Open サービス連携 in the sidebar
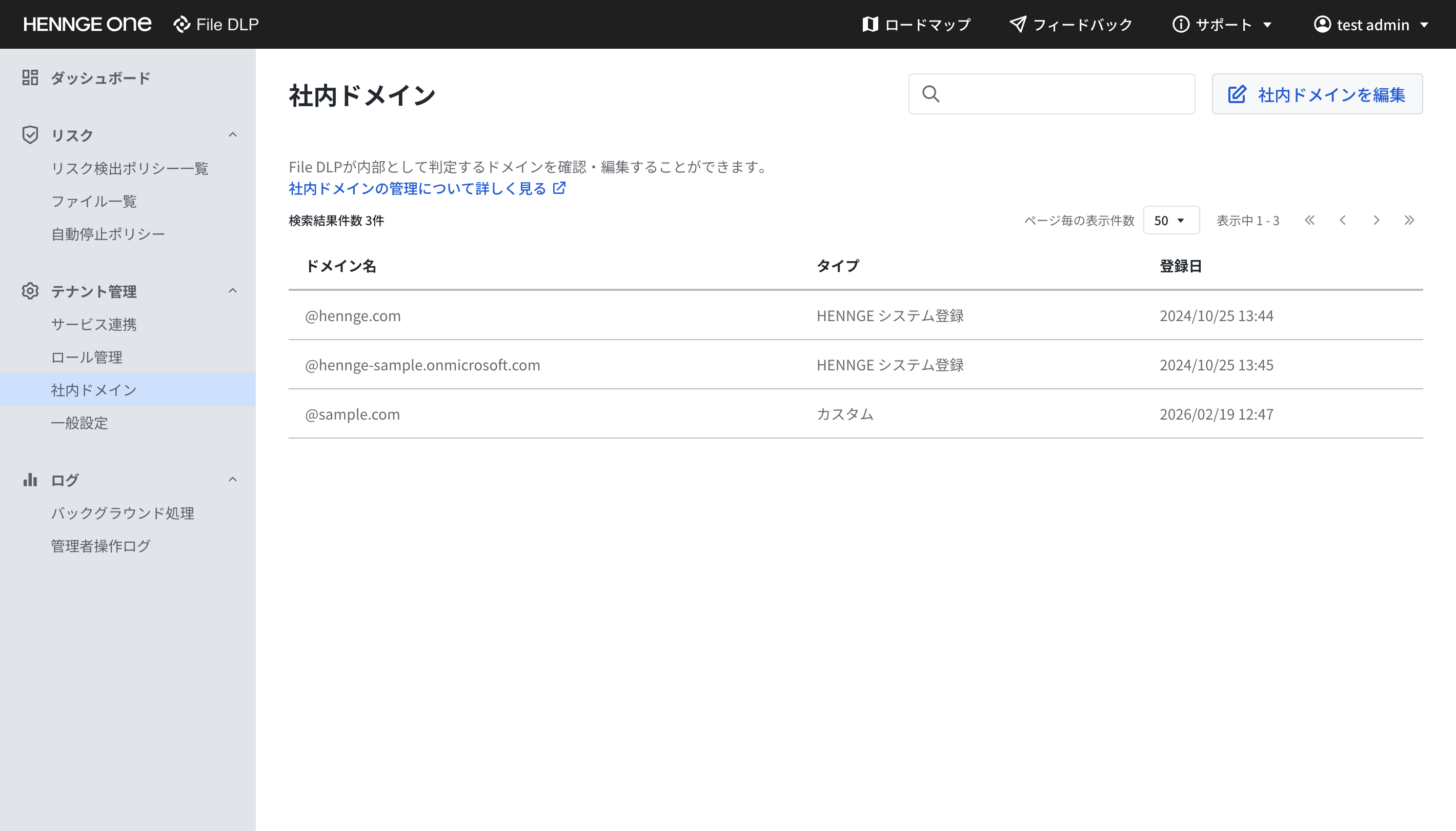This screenshot has width=1456, height=831. [x=94, y=324]
